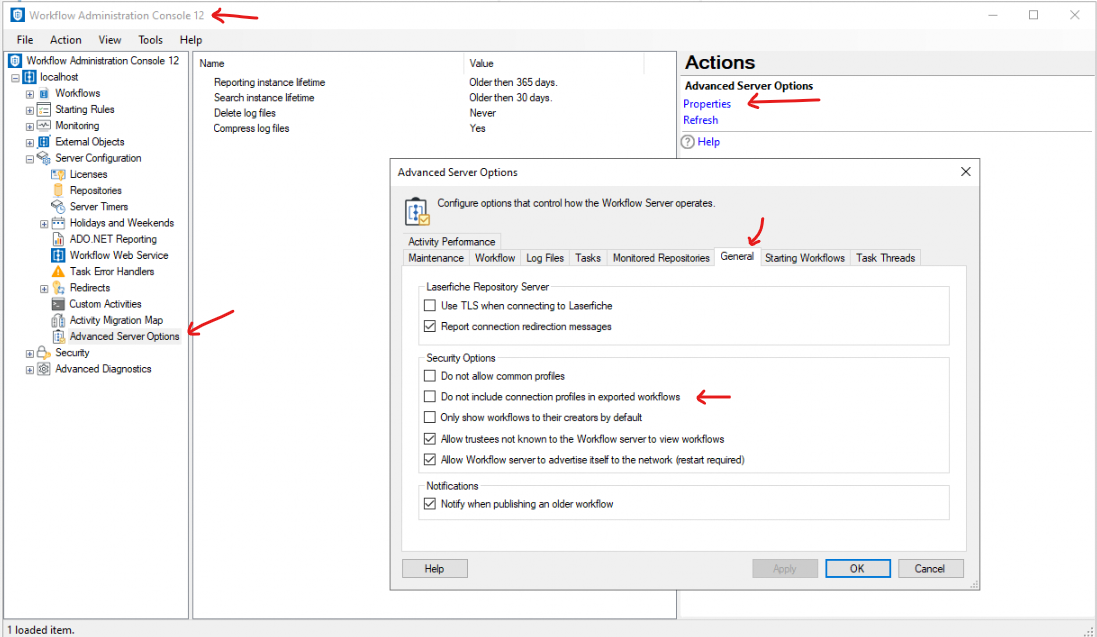Click the root Workflow Administration Console icon
Viewport: 1097px width, 637px height.
(x=15, y=61)
